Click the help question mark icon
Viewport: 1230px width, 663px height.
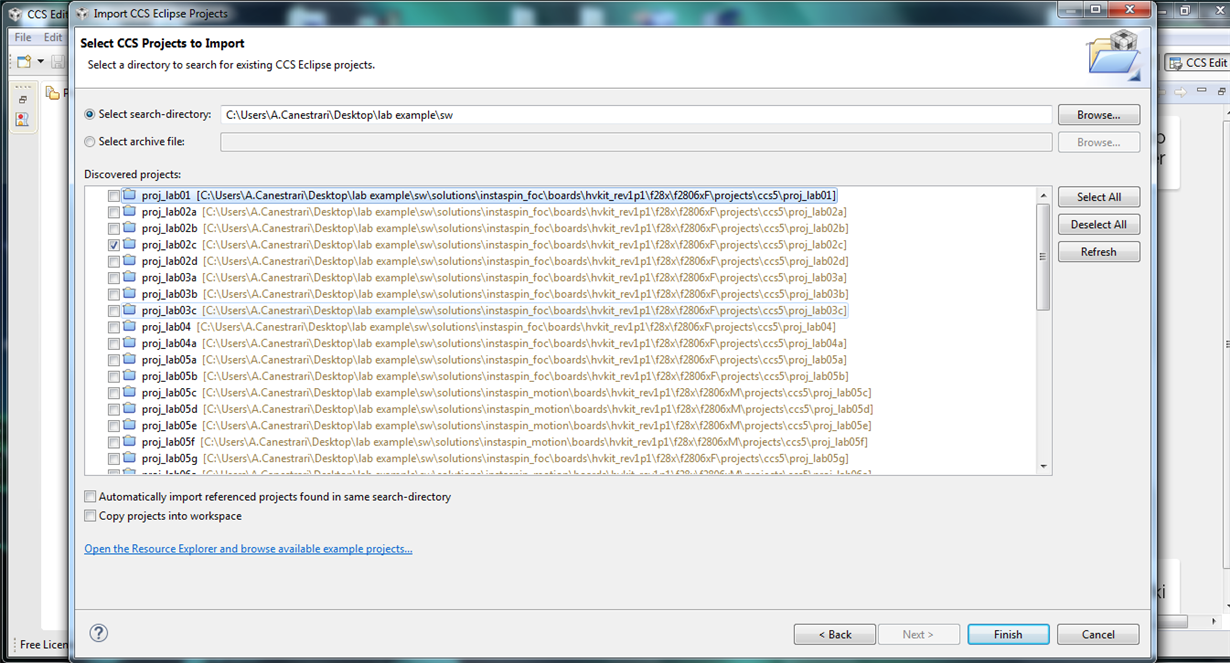click(98, 633)
